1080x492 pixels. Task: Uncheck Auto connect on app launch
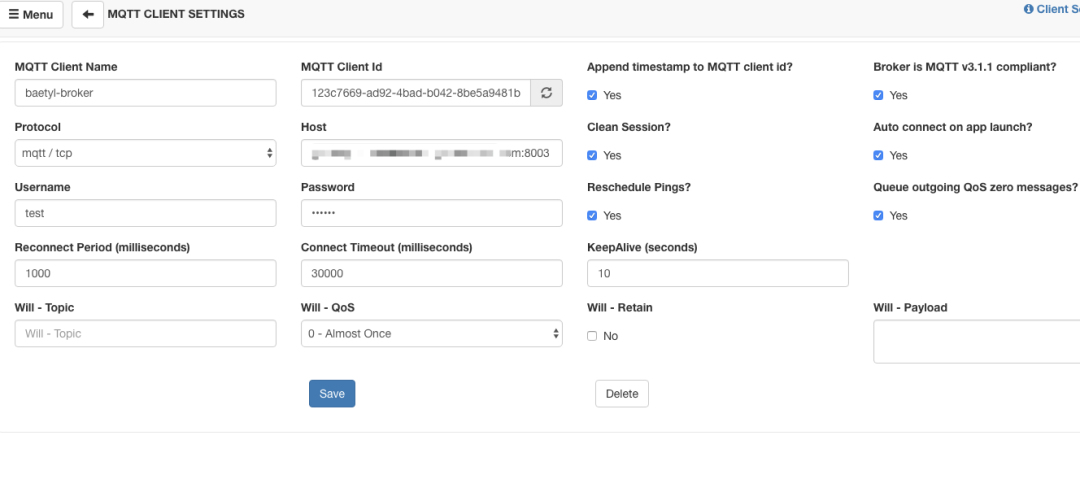[x=878, y=155]
